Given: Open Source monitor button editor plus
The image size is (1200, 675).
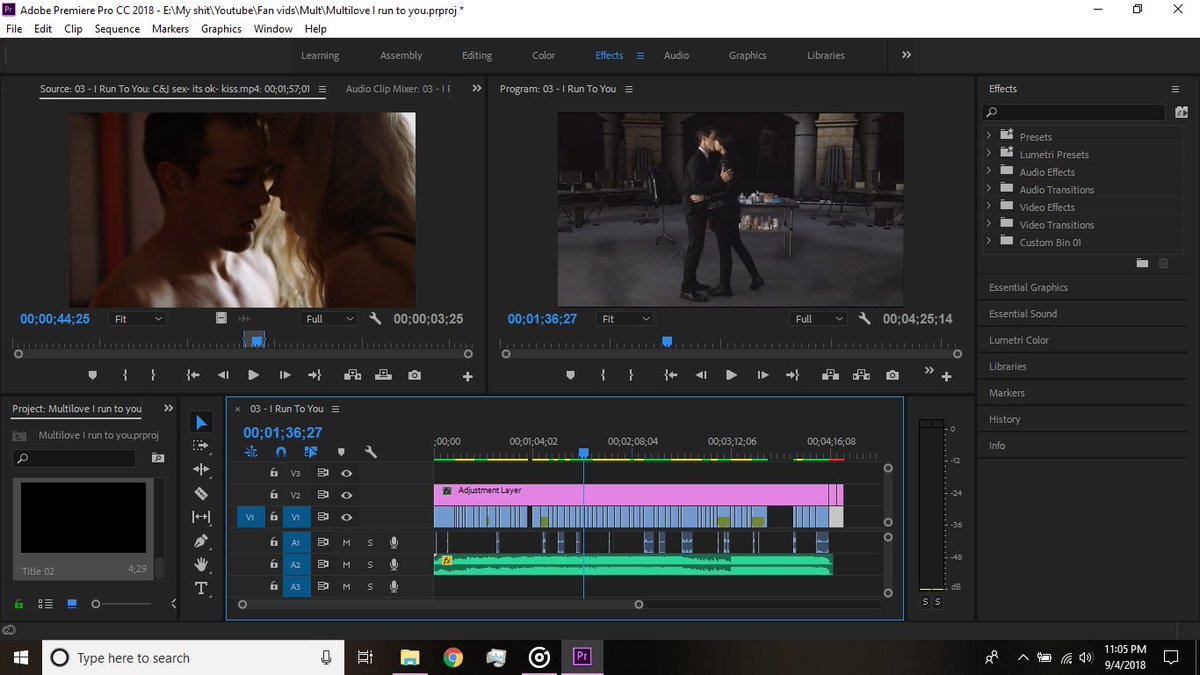Looking at the screenshot, I should 467,376.
